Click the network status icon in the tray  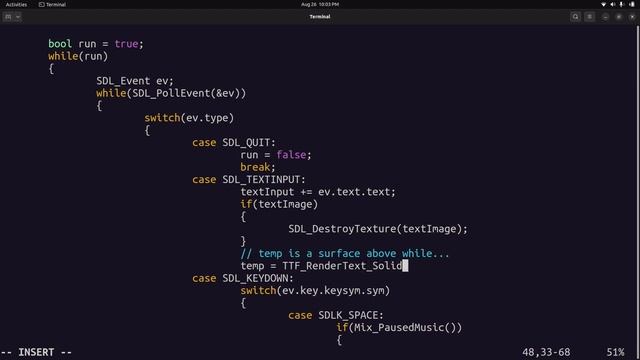click(x=604, y=4)
